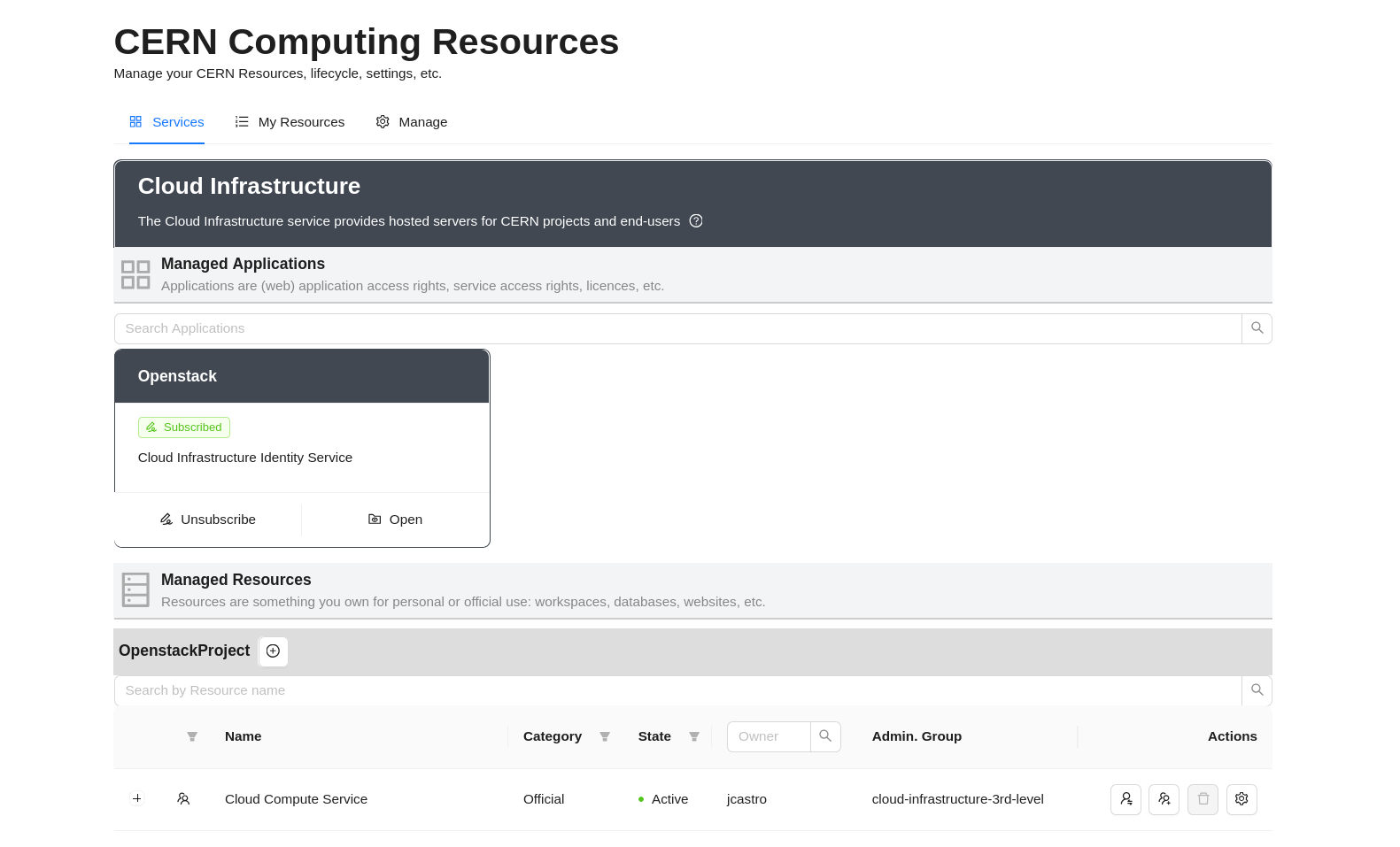Screen dimensions: 1400x847
Task: Click the group icon on Cloud Compute Service row
Action: click(183, 799)
